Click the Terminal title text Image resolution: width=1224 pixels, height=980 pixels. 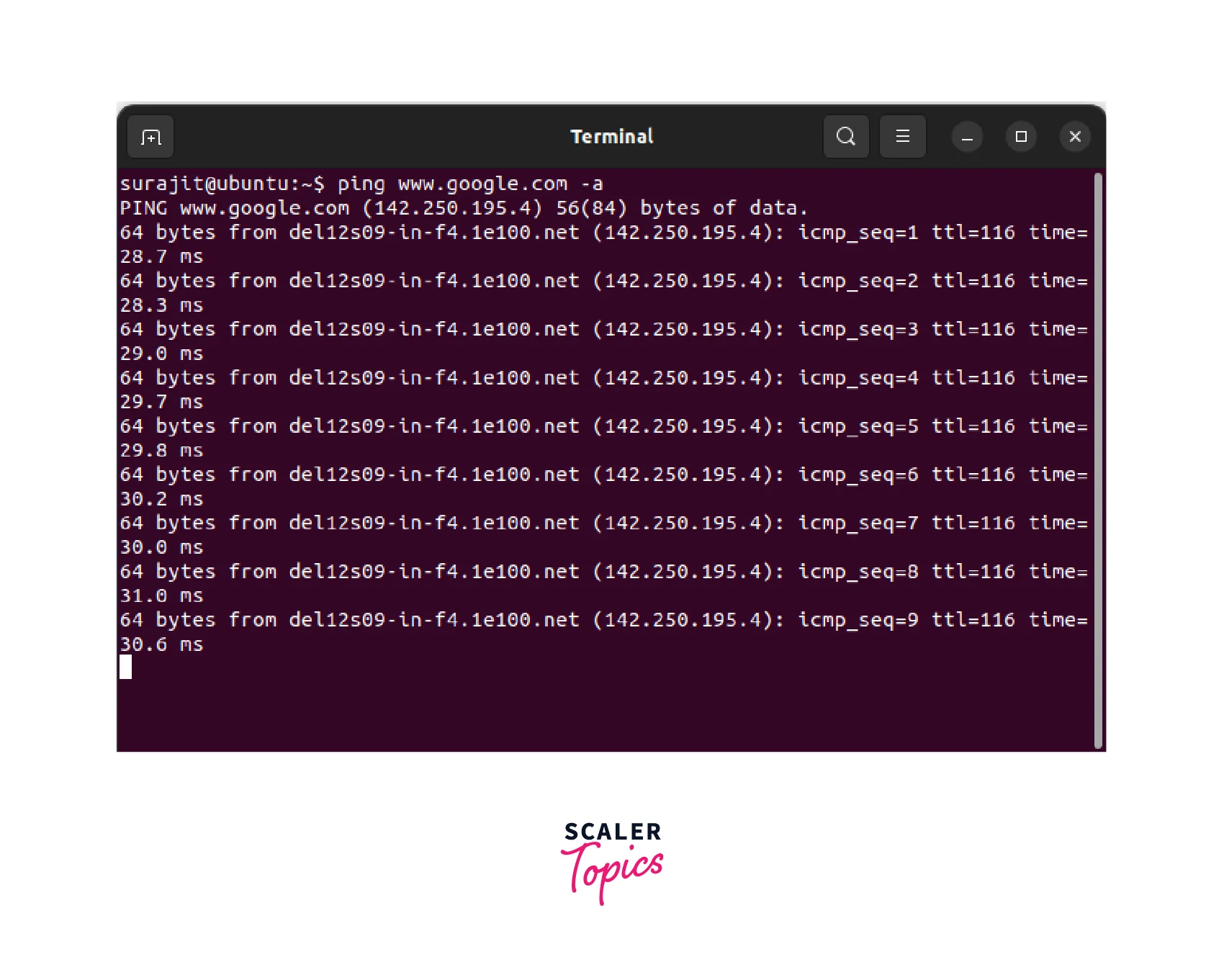coord(612,137)
